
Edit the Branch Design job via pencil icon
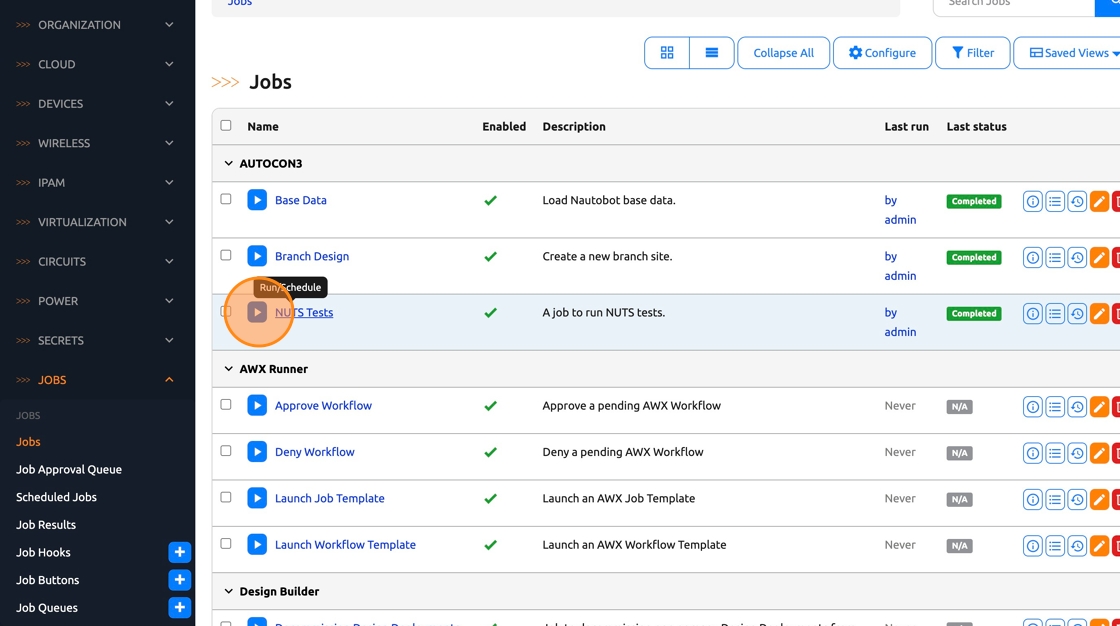[1099, 258]
